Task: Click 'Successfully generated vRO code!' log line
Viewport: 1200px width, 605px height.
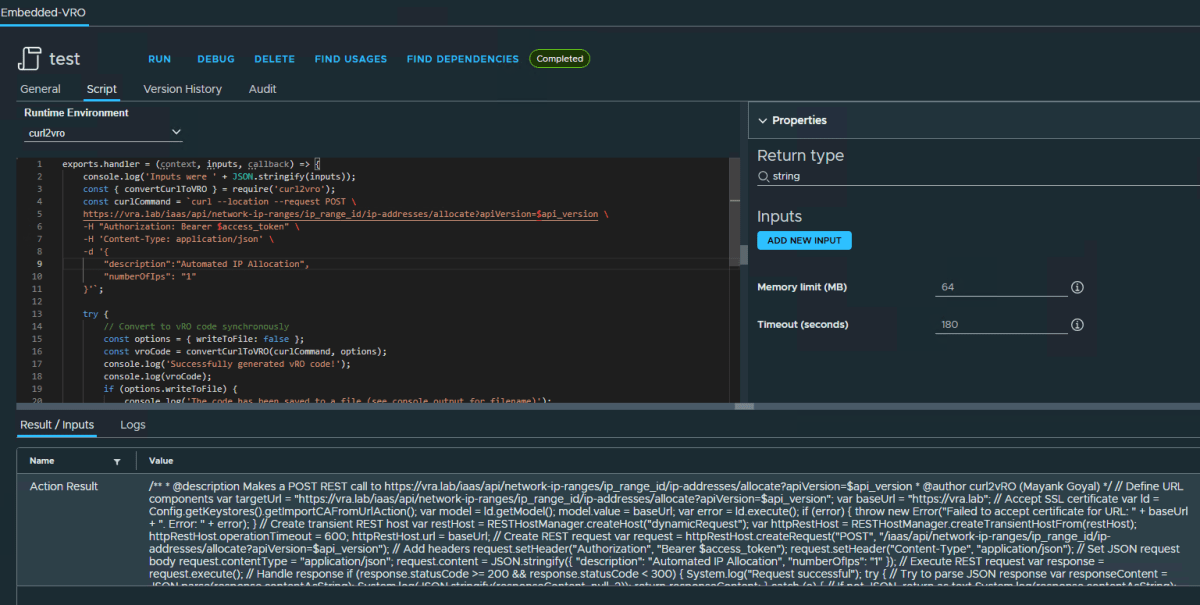Action: click(x=227, y=364)
